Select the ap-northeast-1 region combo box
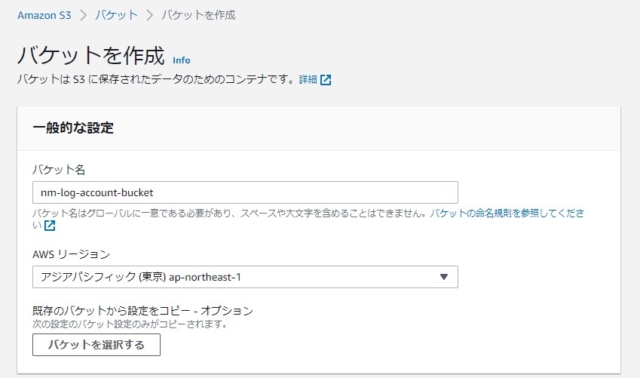The width and height of the screenshot is (640, 378). (x=245, y=277)
